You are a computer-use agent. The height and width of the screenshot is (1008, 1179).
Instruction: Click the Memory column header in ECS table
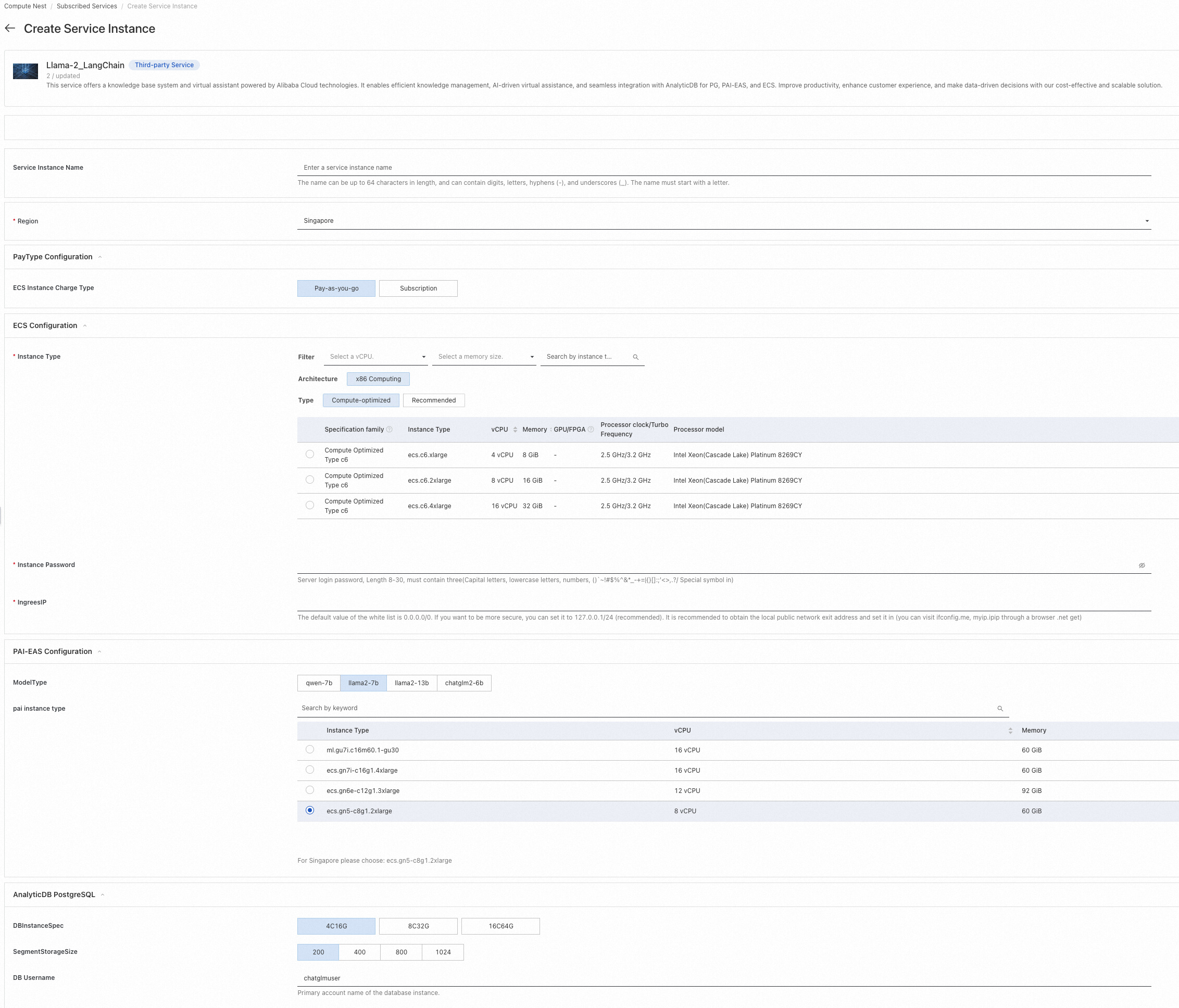click(534, 430)
